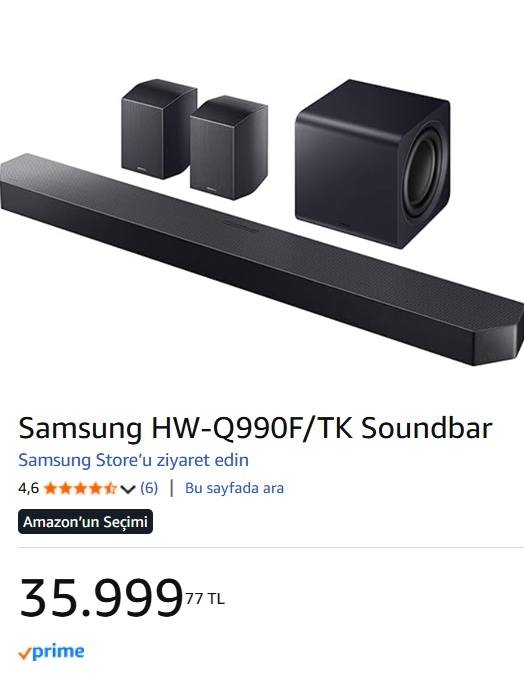Click the Amazon'un Seçimi badge

coord(85,522)
